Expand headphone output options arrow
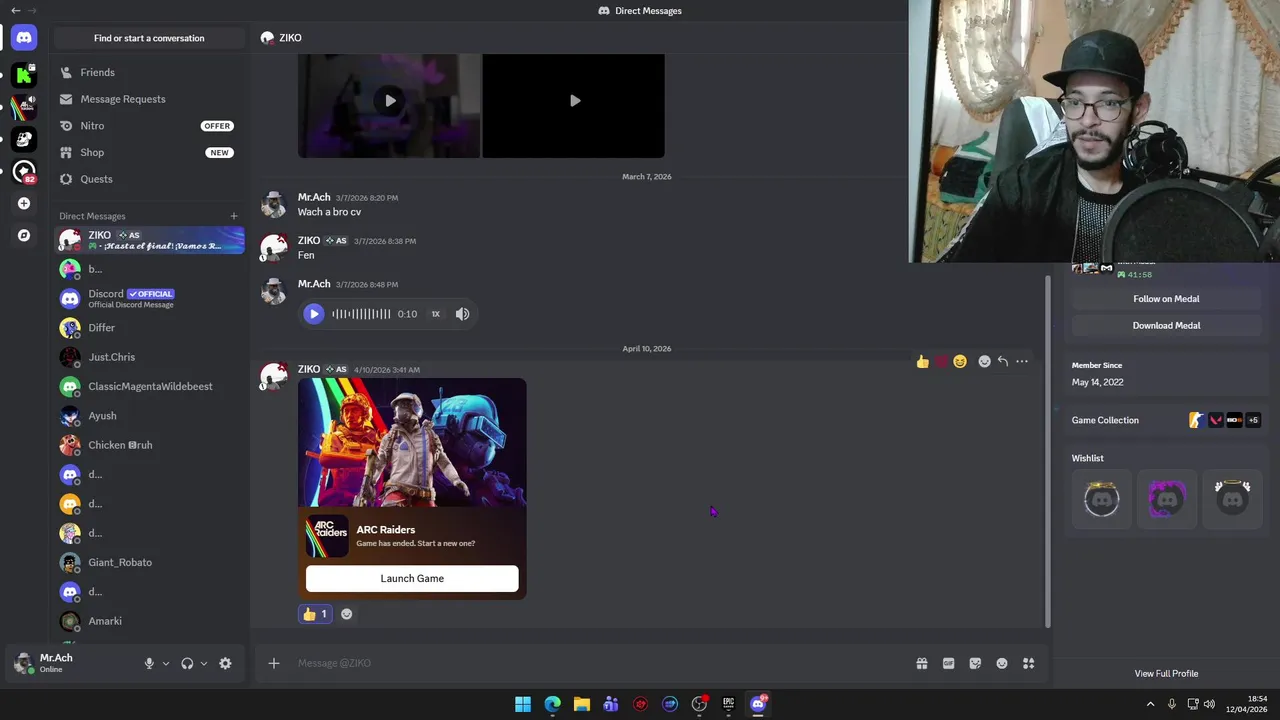Viewport: 1280px width, 720px height. pos(204,663)
